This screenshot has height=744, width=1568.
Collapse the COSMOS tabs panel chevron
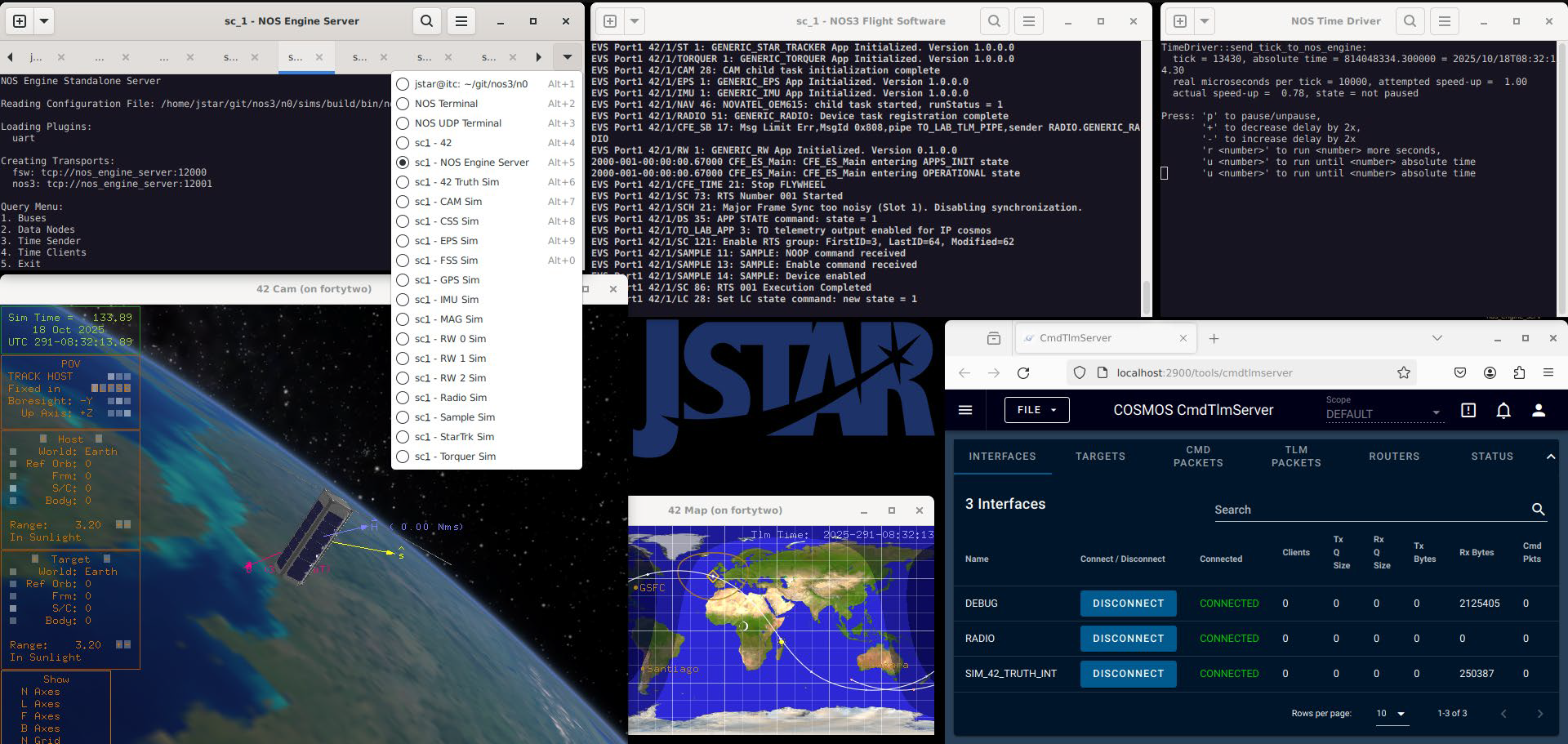[1550, 457]
